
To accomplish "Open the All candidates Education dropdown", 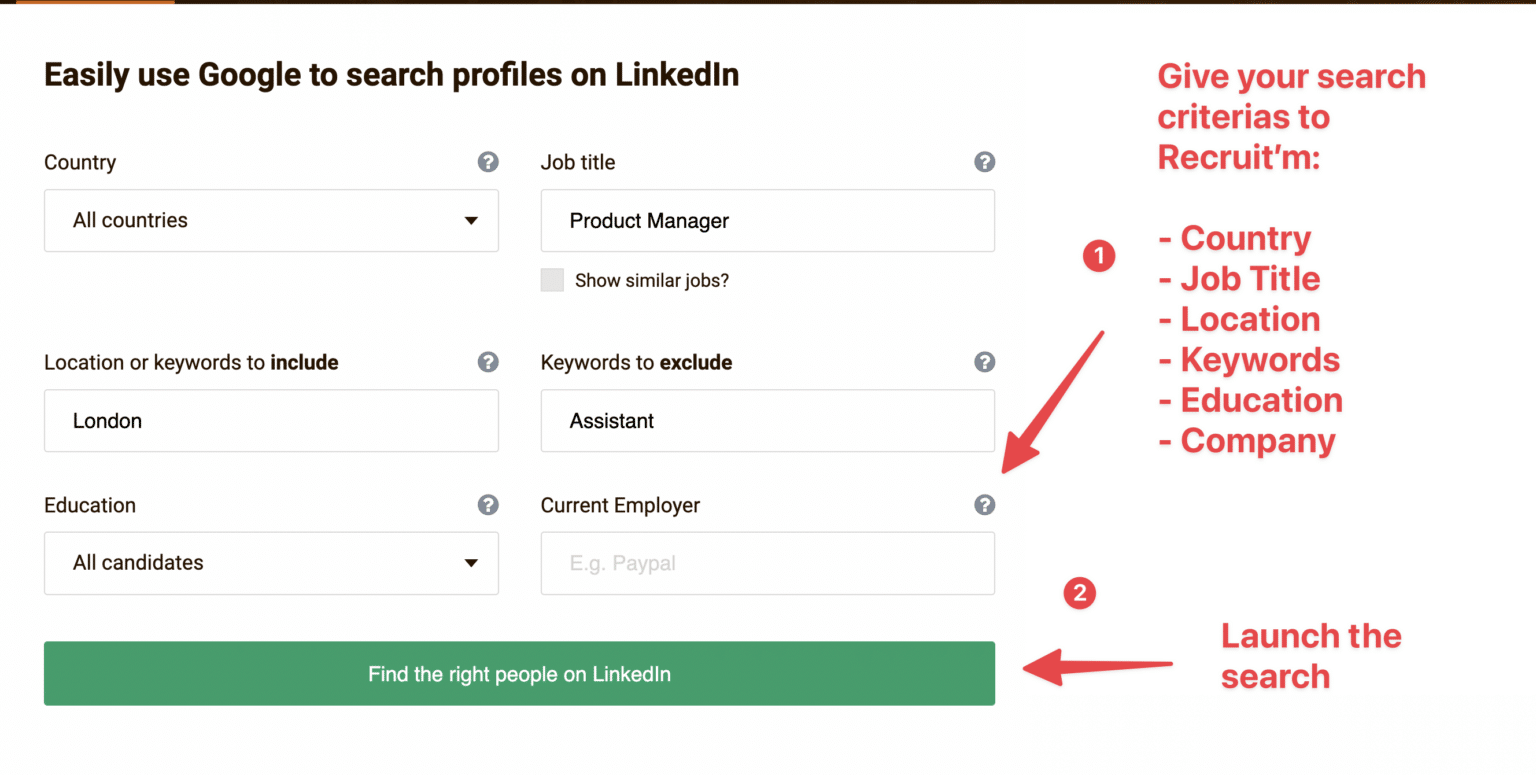I will pyautogui.click(x=271, y=563).
